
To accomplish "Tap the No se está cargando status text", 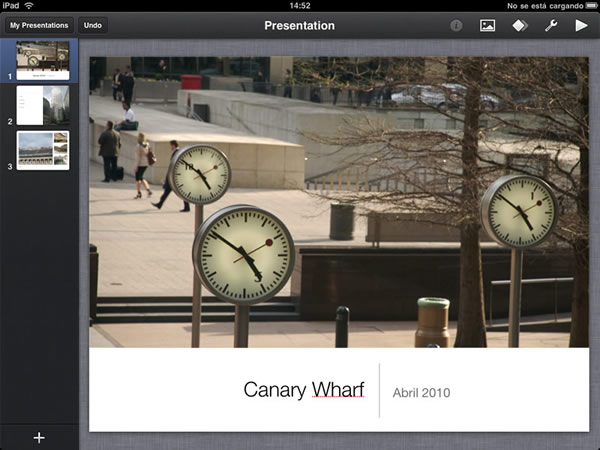I will [545, 6].
